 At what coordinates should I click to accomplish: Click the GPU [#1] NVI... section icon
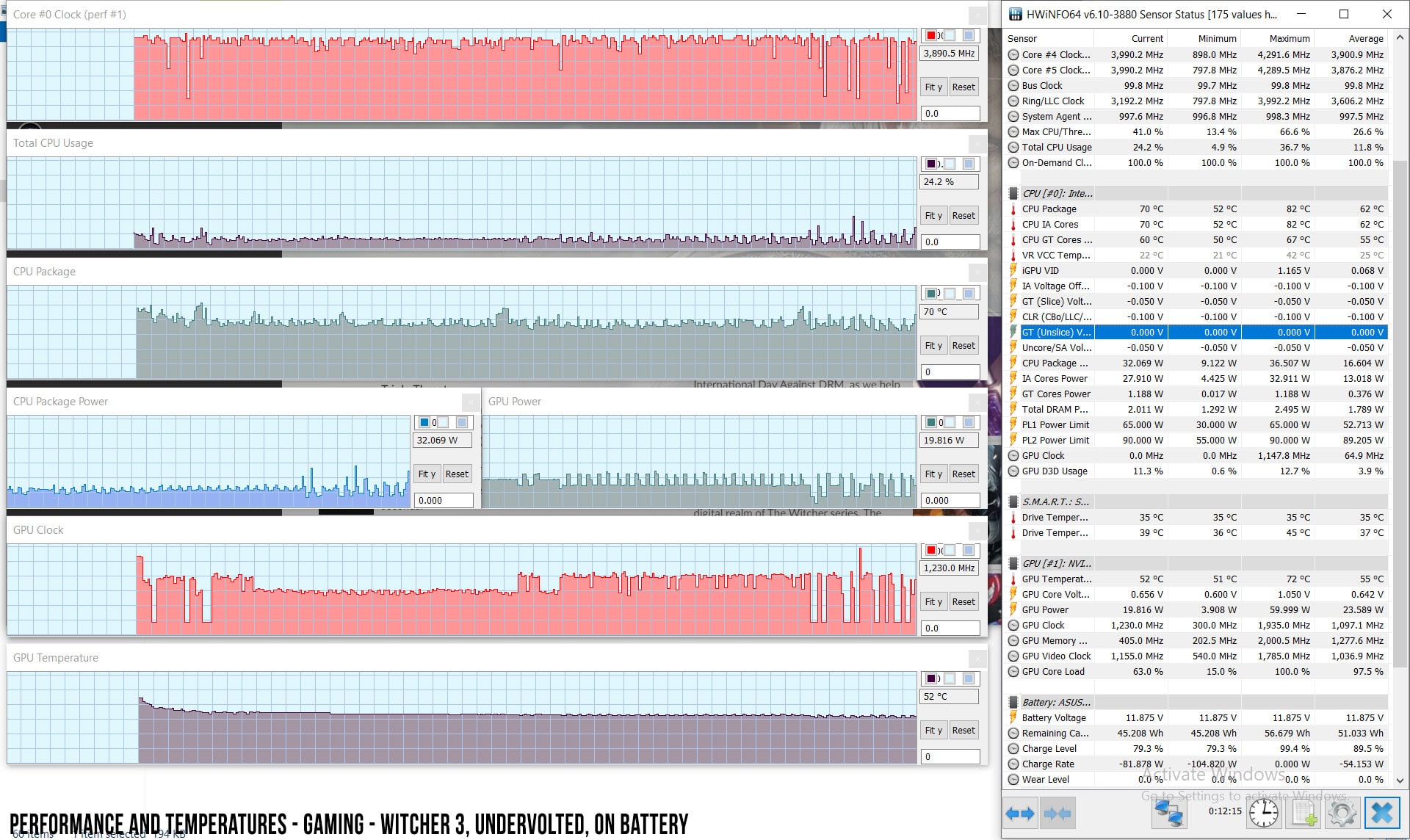(1014, 563)
